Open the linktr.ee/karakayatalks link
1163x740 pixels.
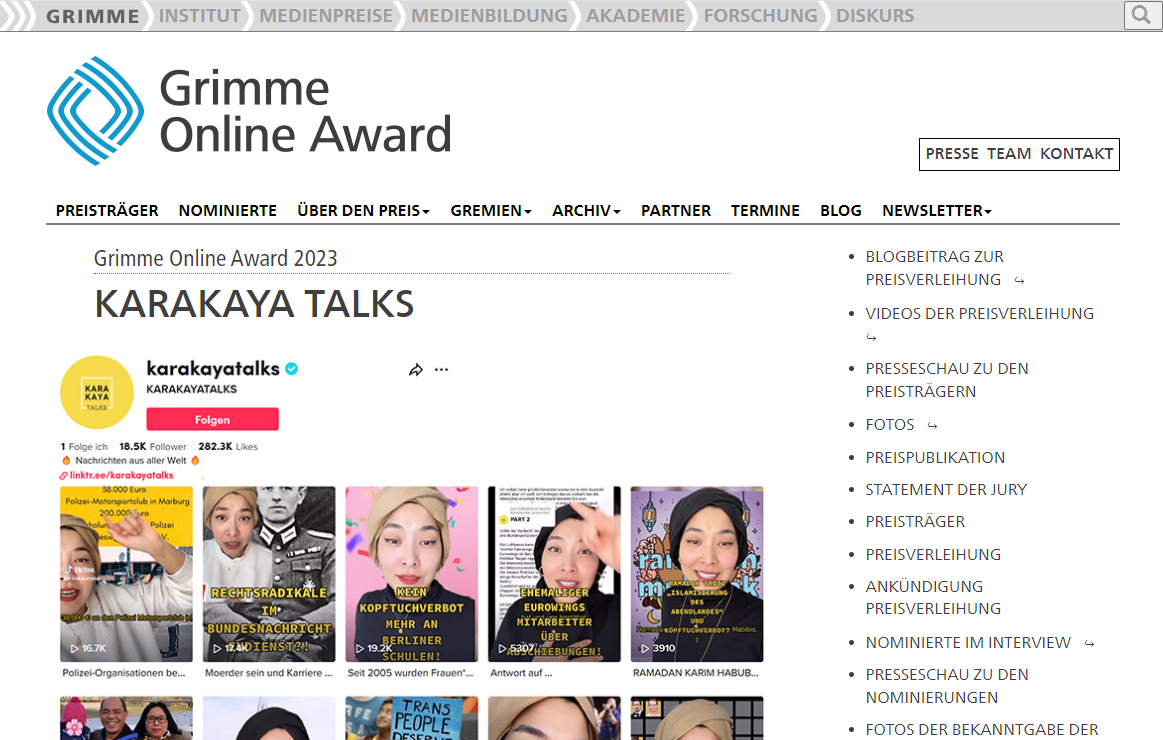point(121,475)
